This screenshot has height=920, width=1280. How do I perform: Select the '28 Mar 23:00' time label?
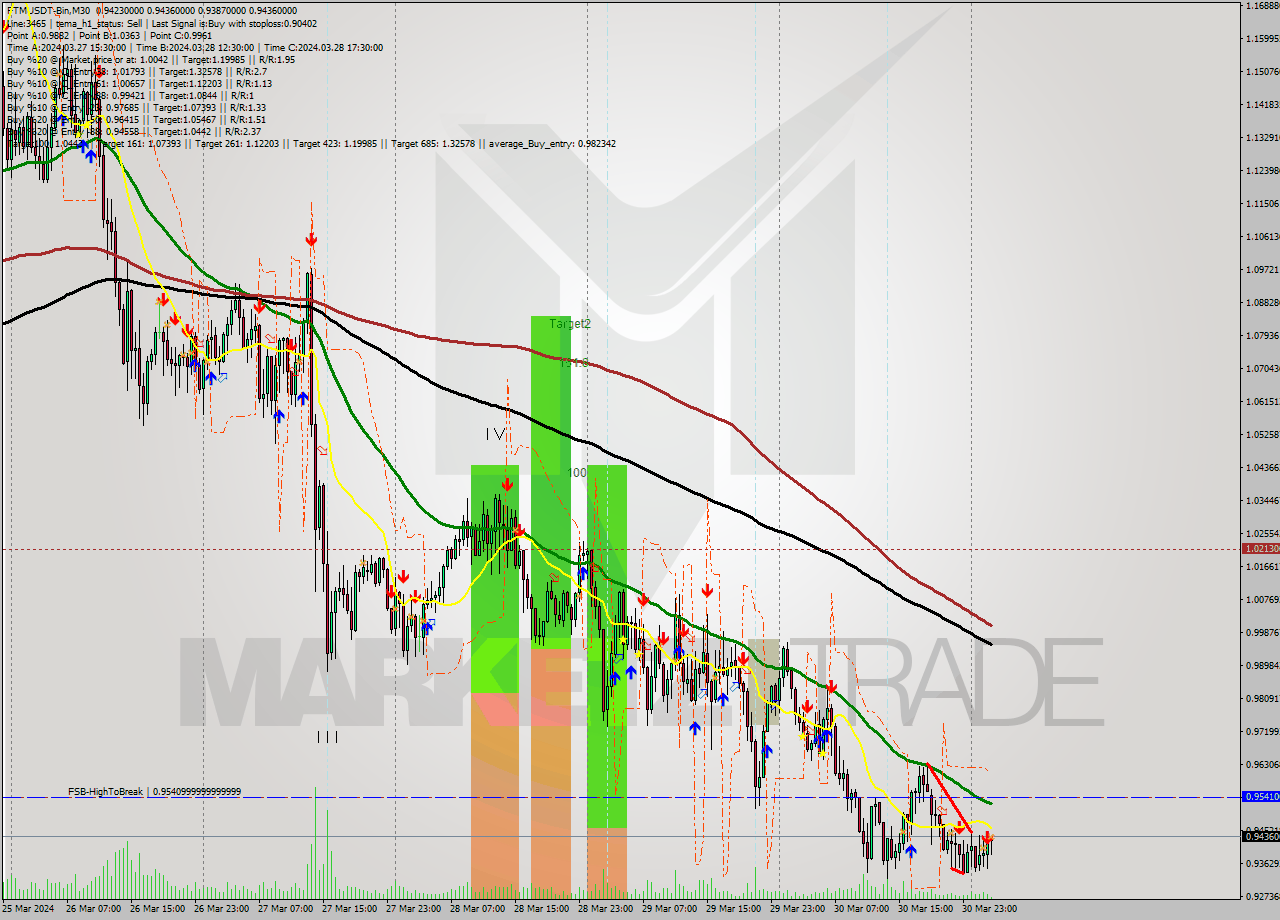pos(605,909)
